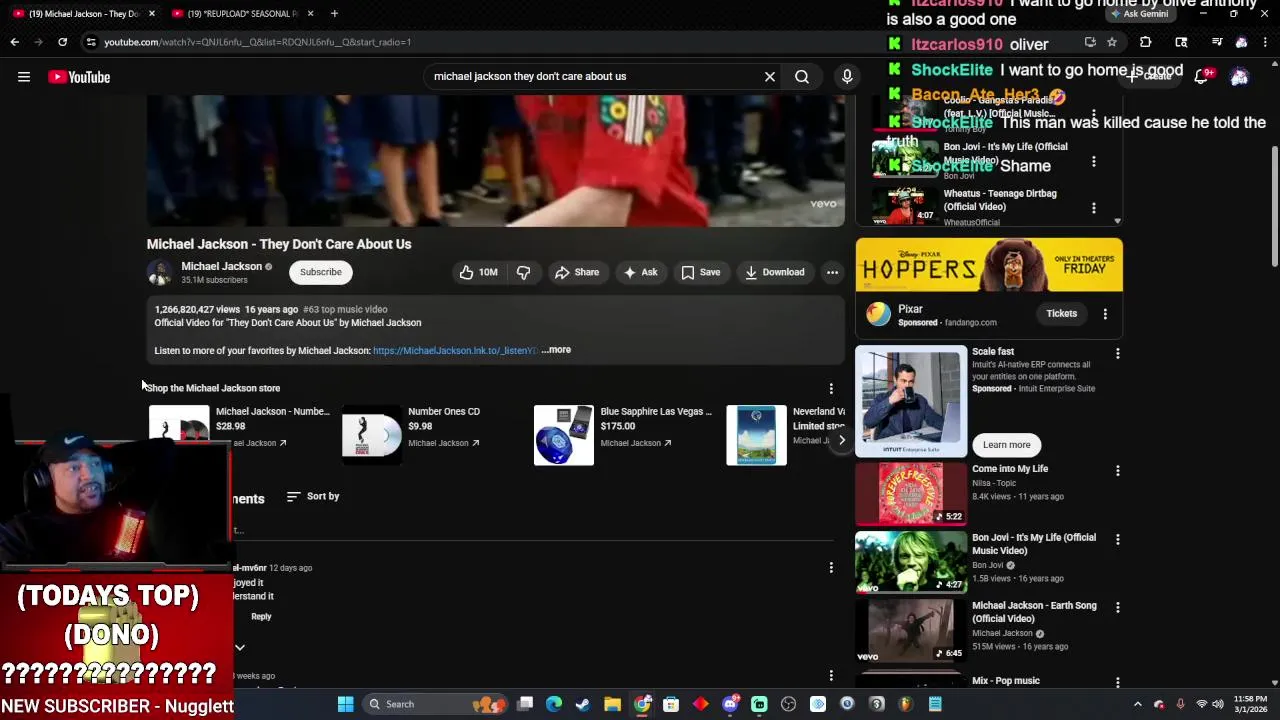The width and height of the screenshot is (1280, 720).
Task: Open the browser three-dot menu
Action: 1266,42
